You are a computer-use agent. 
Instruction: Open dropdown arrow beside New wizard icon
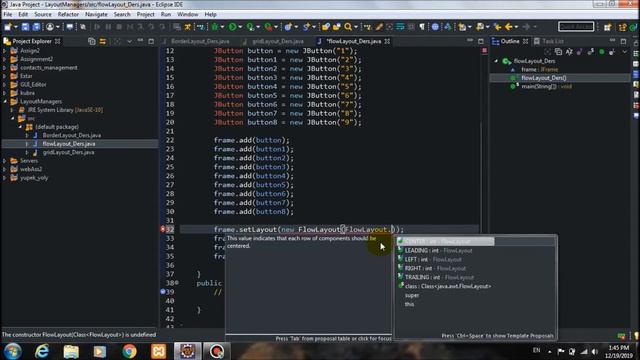(x=16, y=27)
